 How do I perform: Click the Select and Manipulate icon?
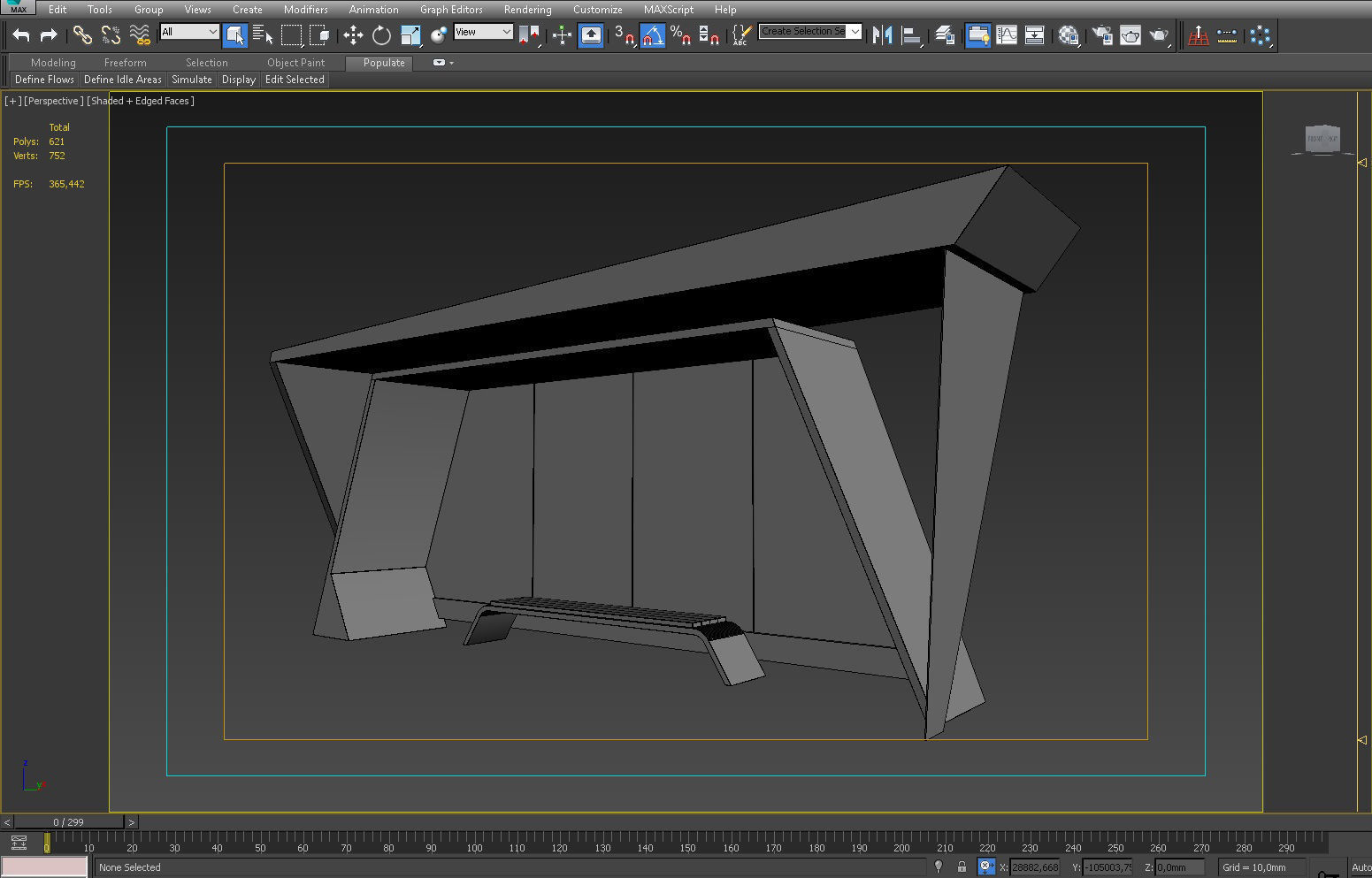562,35
